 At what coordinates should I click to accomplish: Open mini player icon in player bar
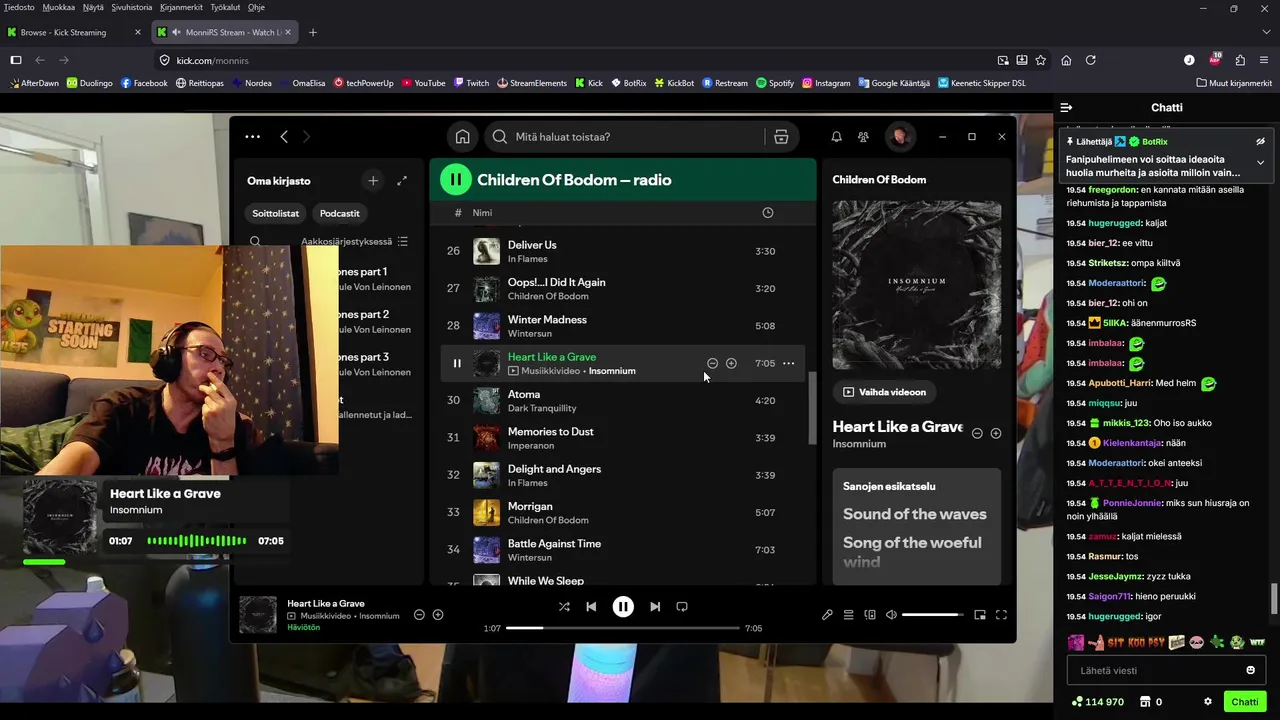(x=980, y=615)
